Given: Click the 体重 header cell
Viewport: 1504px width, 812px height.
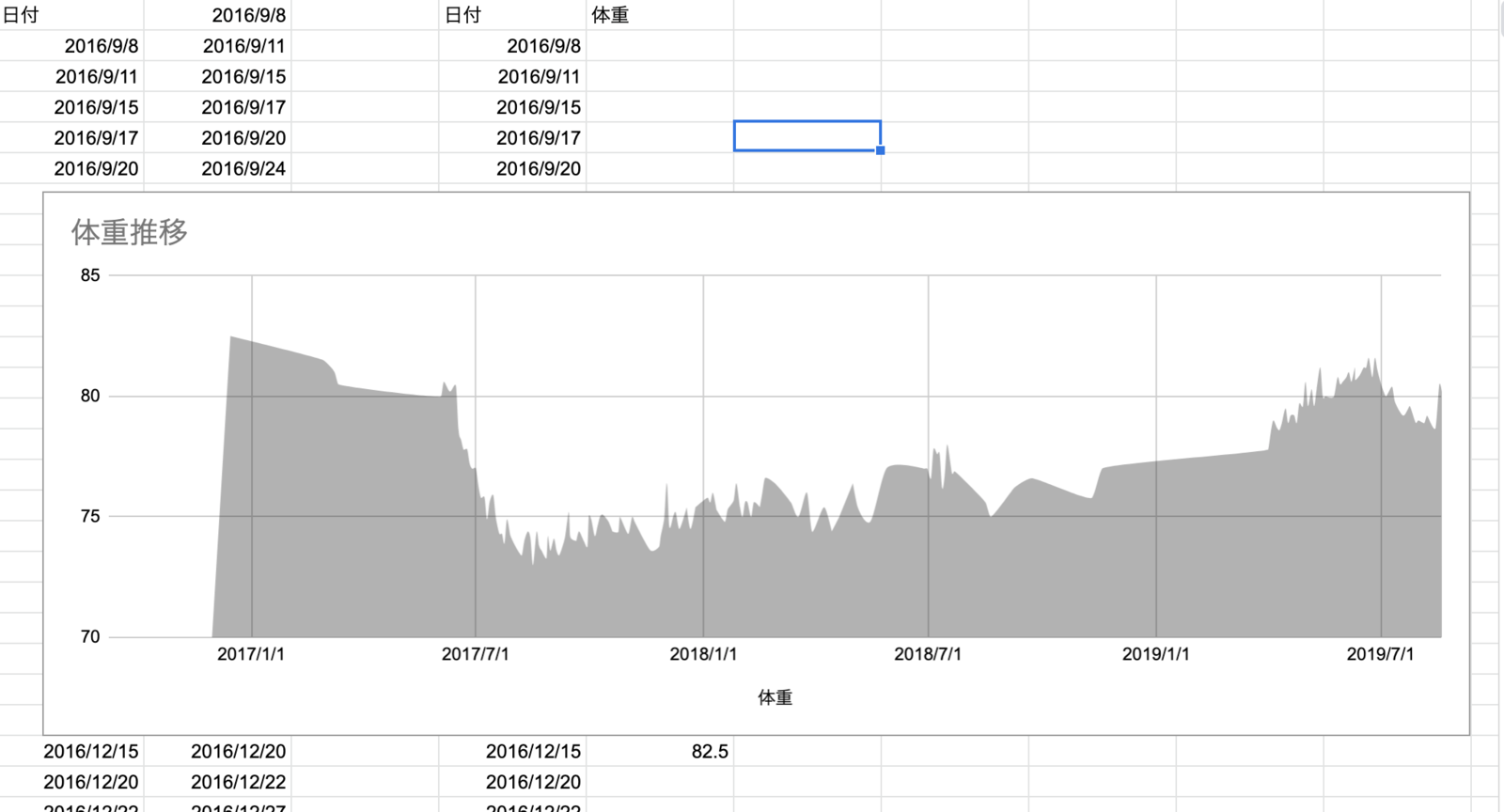Looking at the screenshot, I should pos(660,15).
